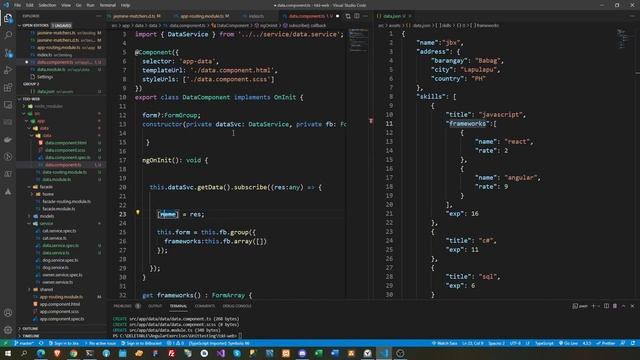Click the split editor icon in left group

coord(357,16)
